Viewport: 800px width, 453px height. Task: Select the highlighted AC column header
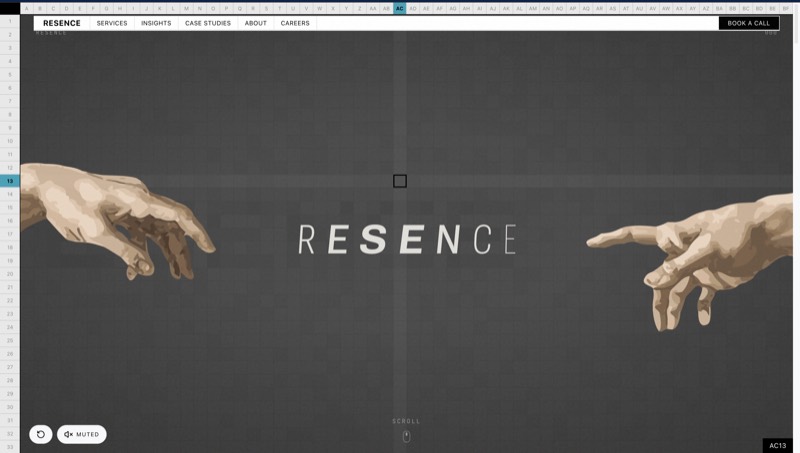point(399,8)
